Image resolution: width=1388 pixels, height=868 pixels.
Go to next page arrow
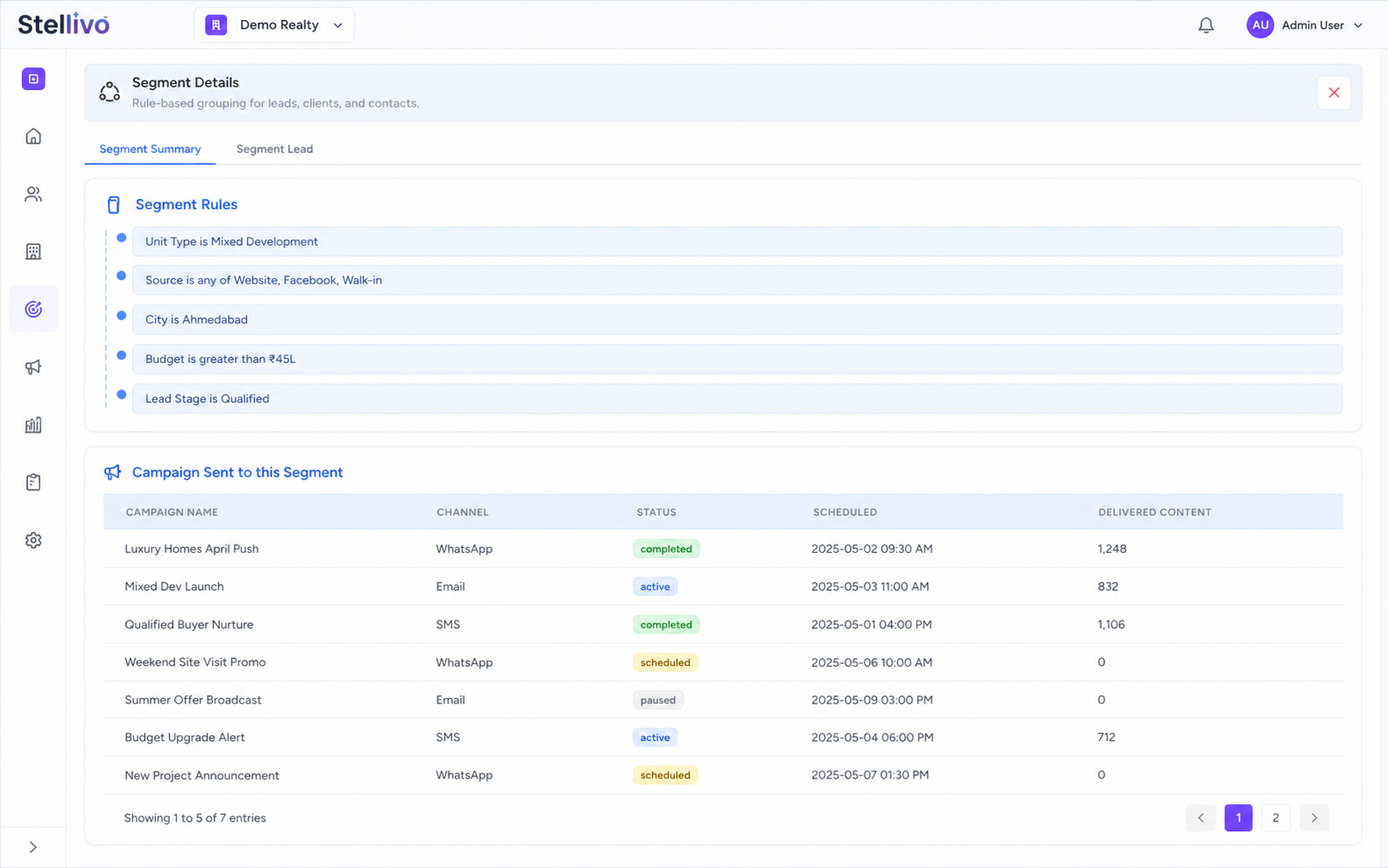click(1314, 818)
